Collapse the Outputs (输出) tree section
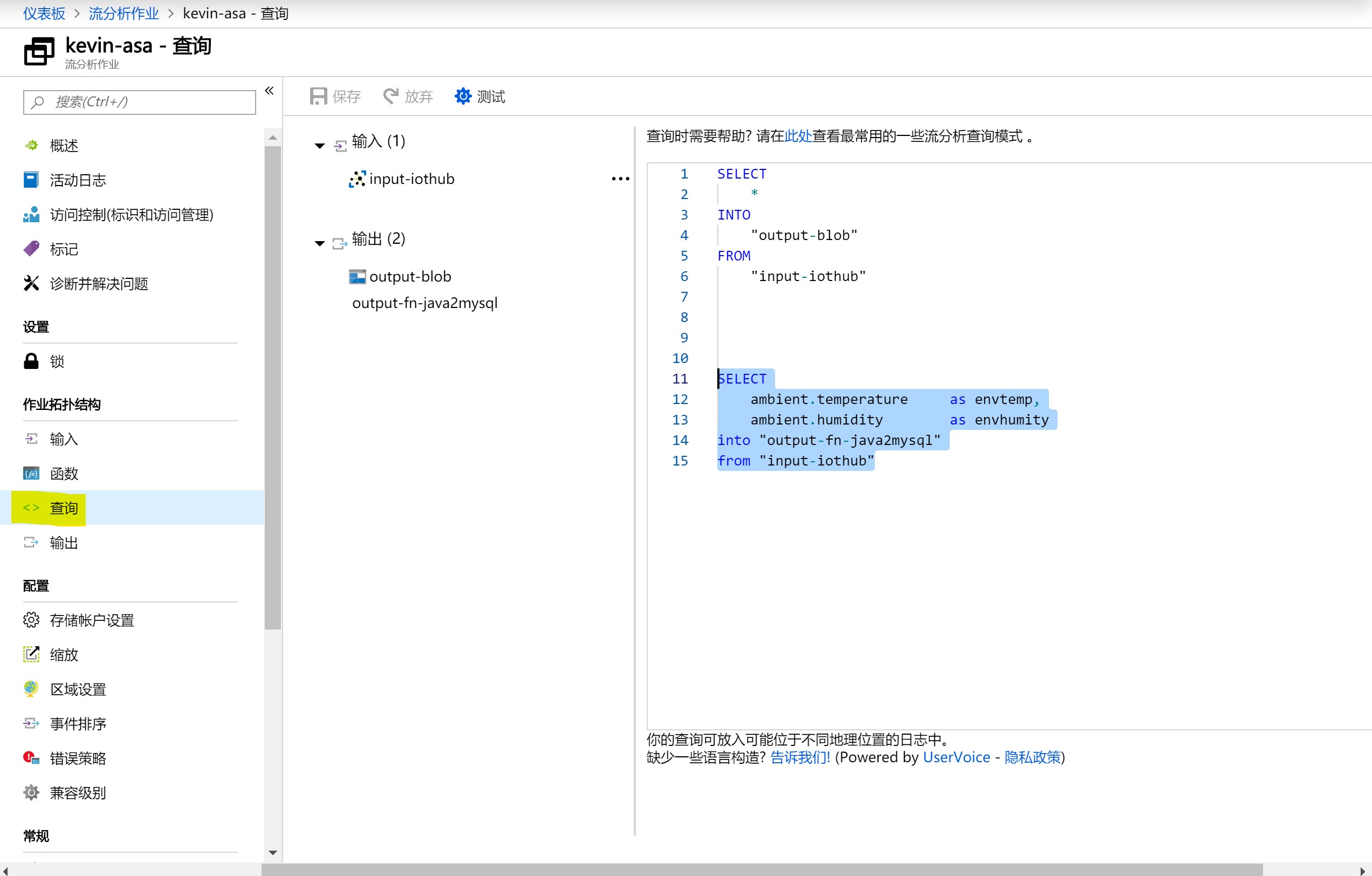The width and height of the screenshot is (1372, 876). tap(320, 244)
